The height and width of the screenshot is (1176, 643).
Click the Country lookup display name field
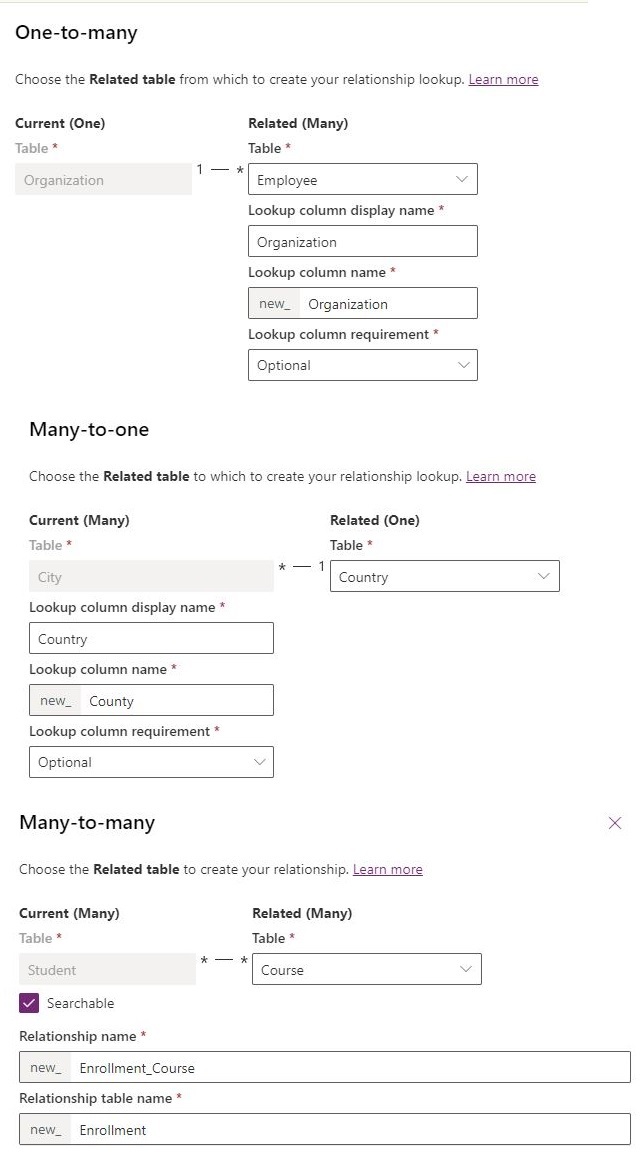coord(151,639)
